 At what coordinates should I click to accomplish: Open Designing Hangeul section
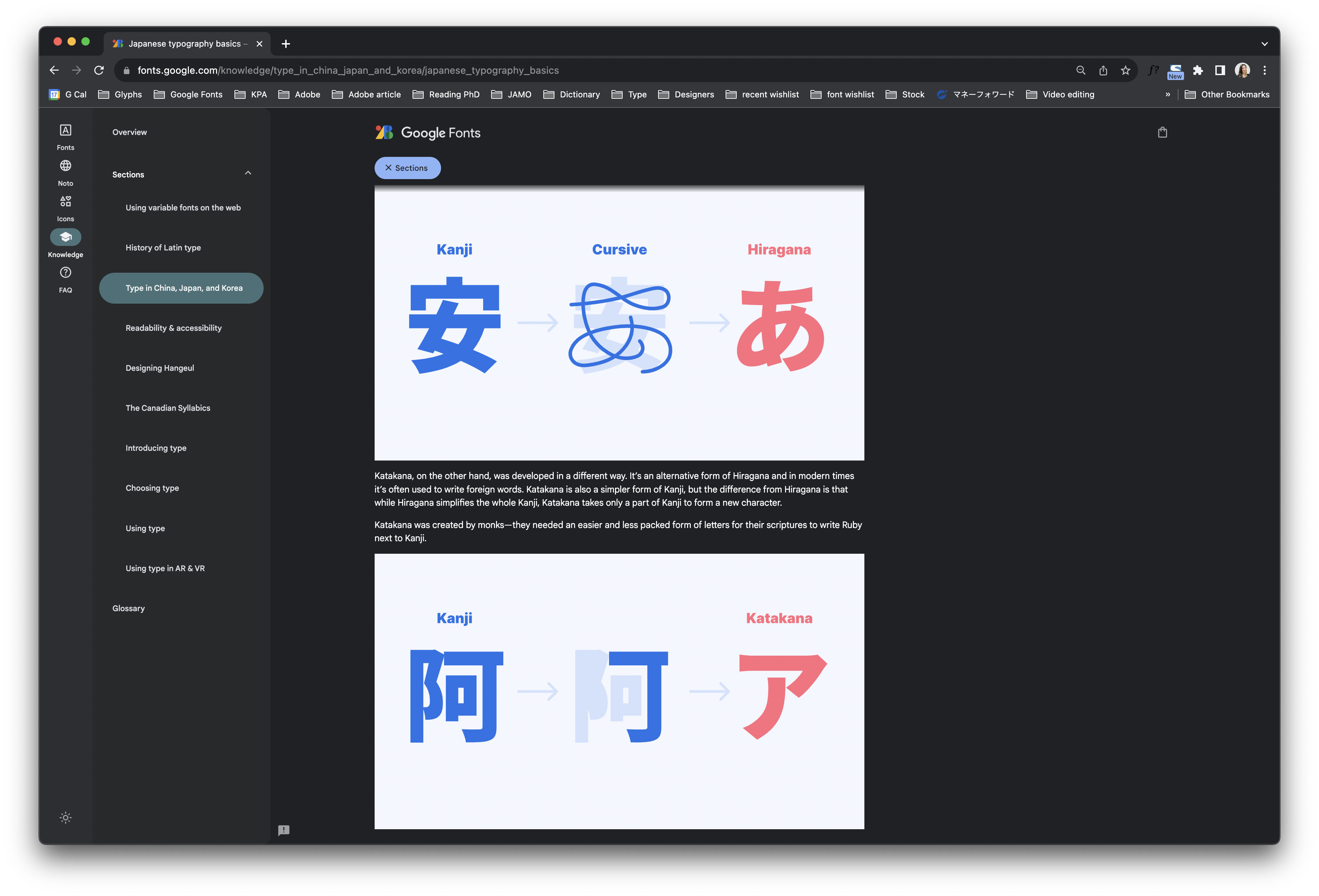pyautogui.click(x=160, y=368)
